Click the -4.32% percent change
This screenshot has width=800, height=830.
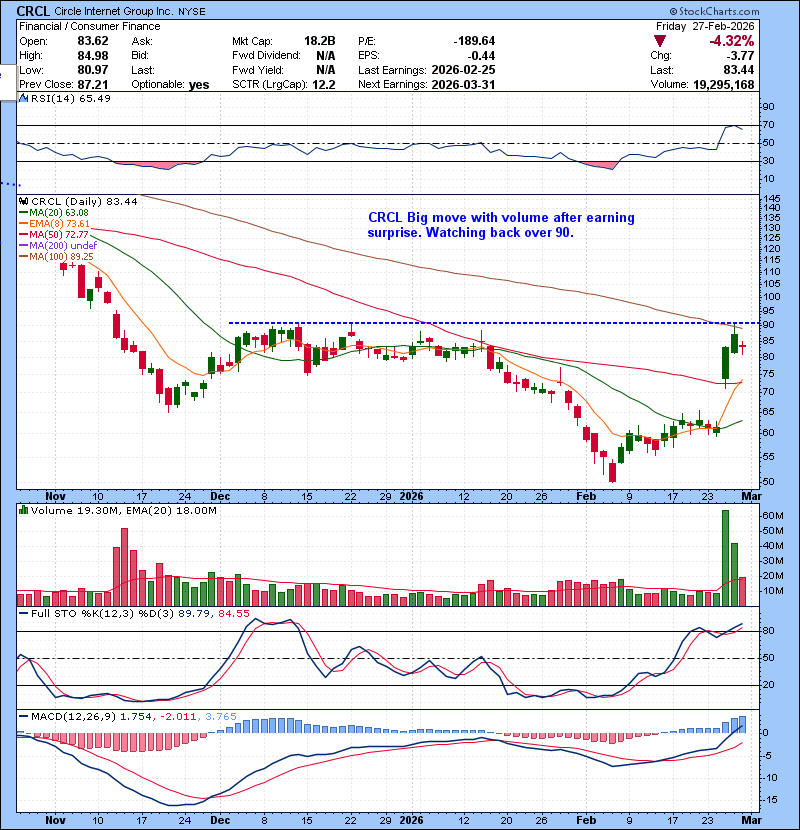coord(732,41)
